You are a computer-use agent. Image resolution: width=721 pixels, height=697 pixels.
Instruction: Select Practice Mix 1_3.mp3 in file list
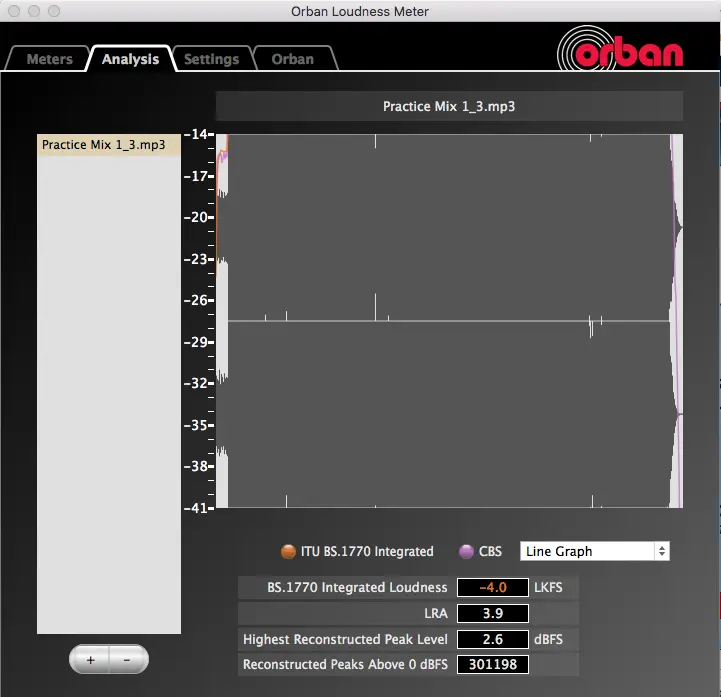(108, 145)
